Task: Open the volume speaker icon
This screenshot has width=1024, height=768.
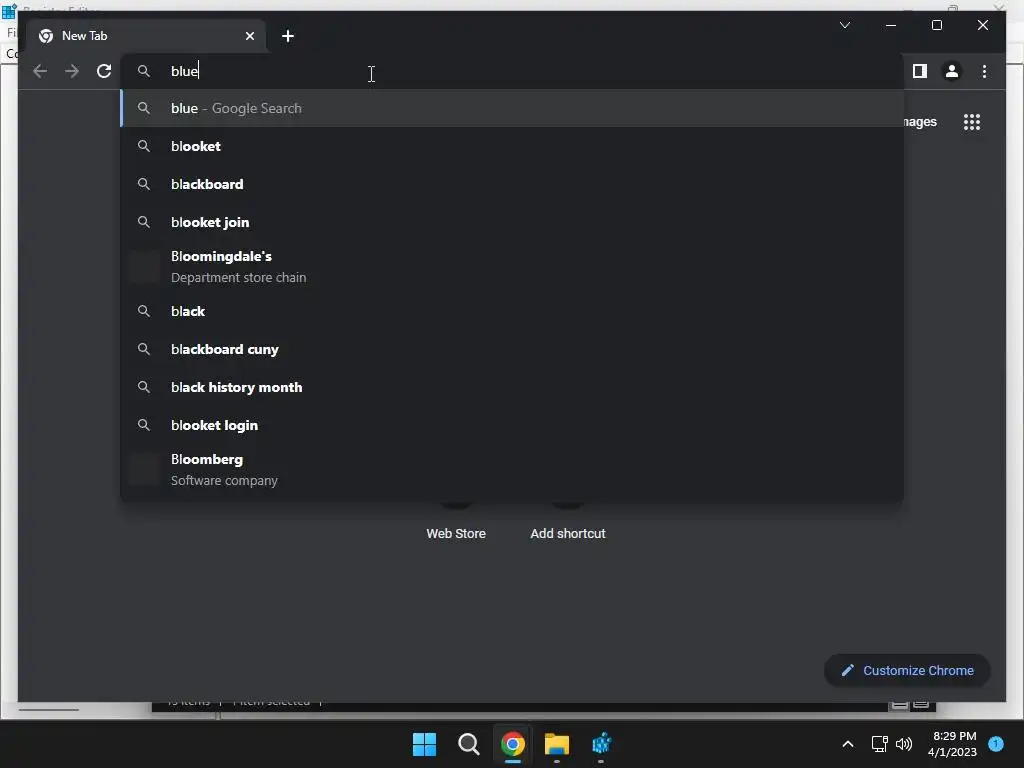Action: [904, 744]
